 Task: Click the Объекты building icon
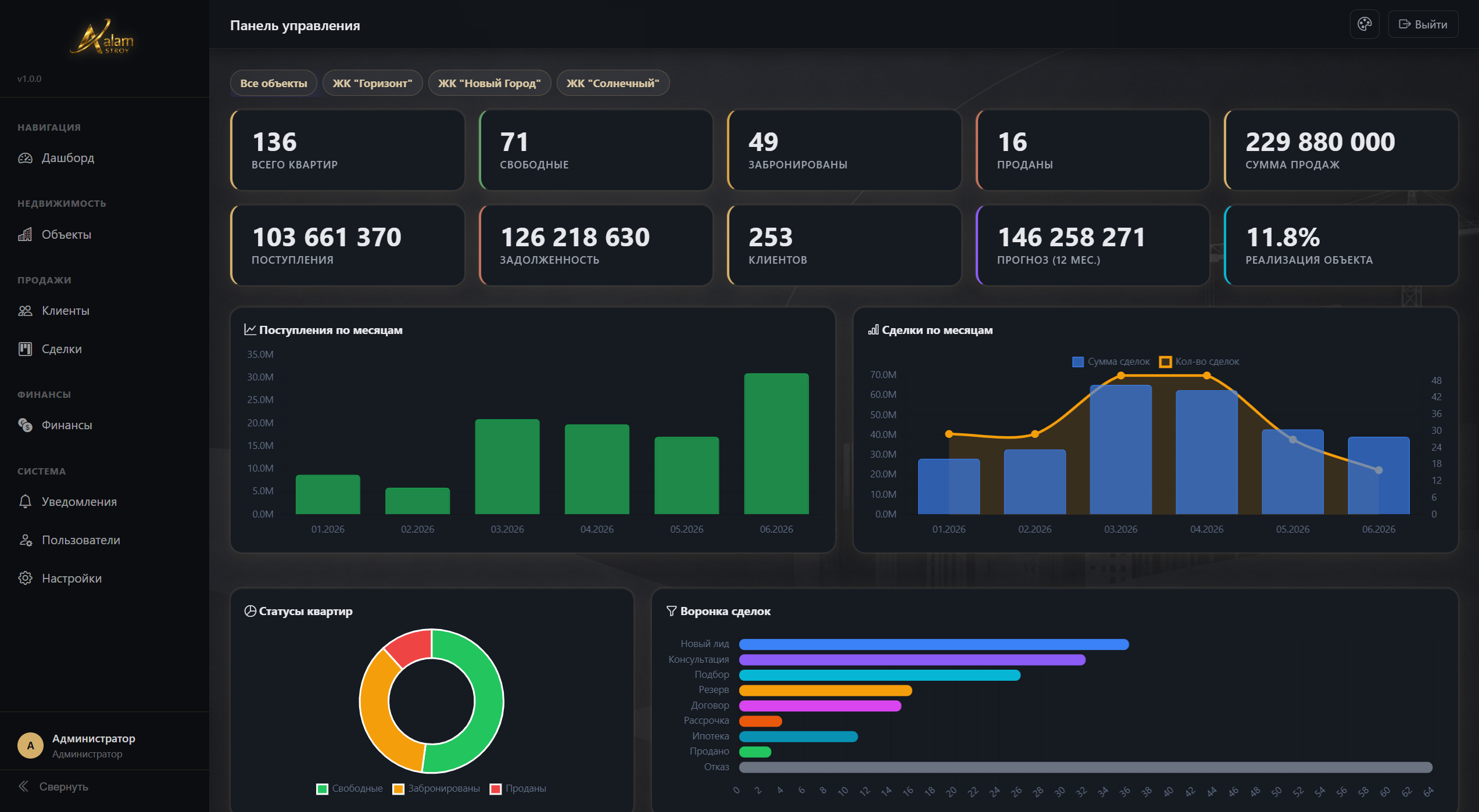coord(25,235)
